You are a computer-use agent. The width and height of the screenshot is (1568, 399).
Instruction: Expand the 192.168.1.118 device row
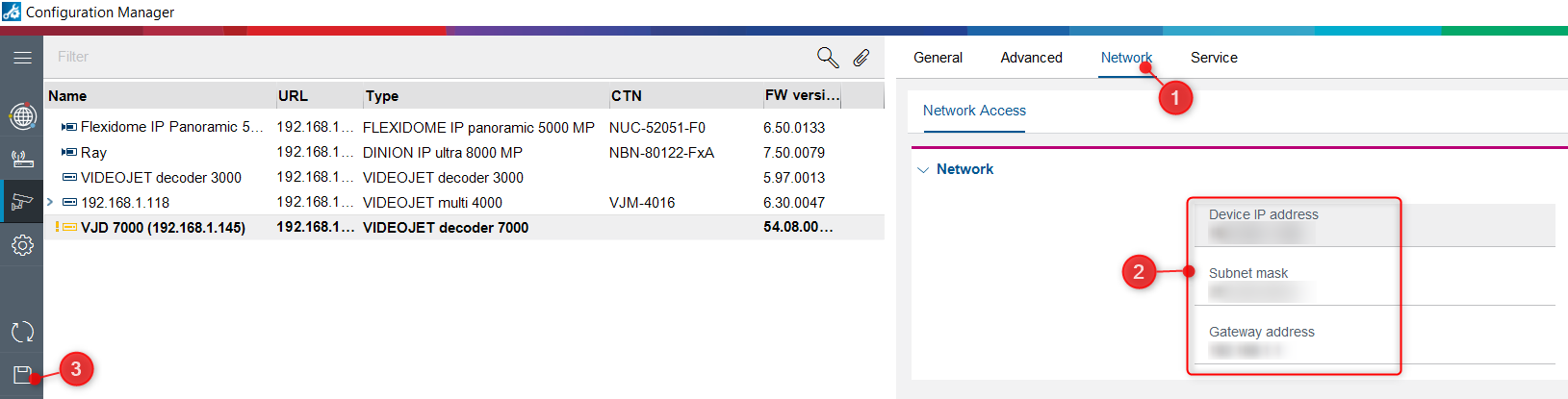tap(50, 202)
